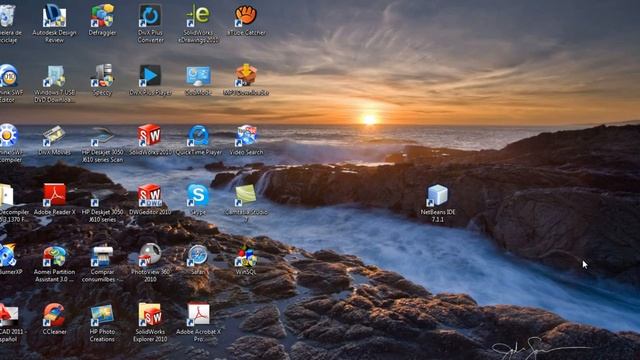Open the Speccy shortcut
The height and width of the screenshot is (360, 640).
coord(102,76)
